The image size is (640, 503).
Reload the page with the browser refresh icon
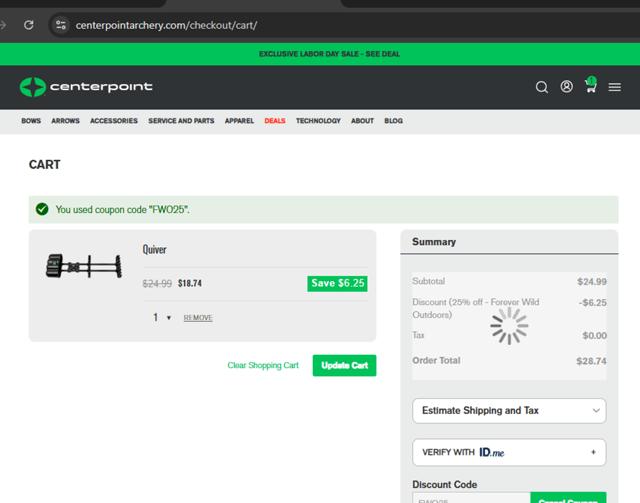point(29,25)
